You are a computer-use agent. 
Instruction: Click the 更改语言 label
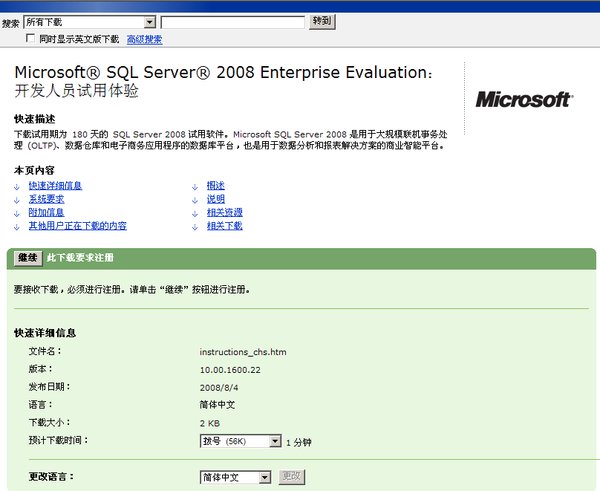pyautogui.click(x=51, y=476)
